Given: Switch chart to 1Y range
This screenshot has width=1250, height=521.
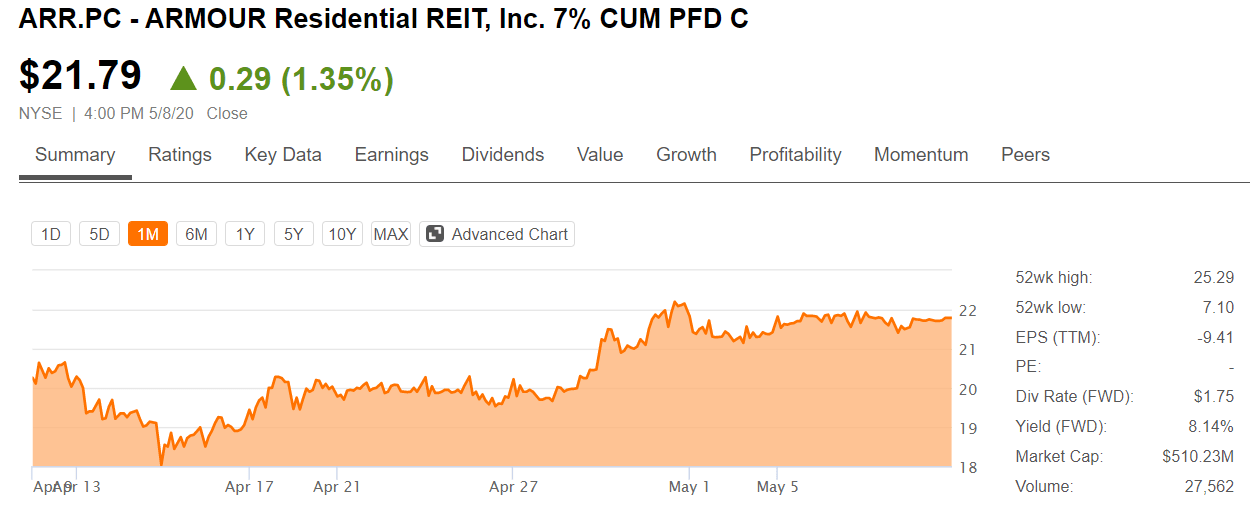Looking at the screenshot, I should pyautogui.click(x=245, y=234).
